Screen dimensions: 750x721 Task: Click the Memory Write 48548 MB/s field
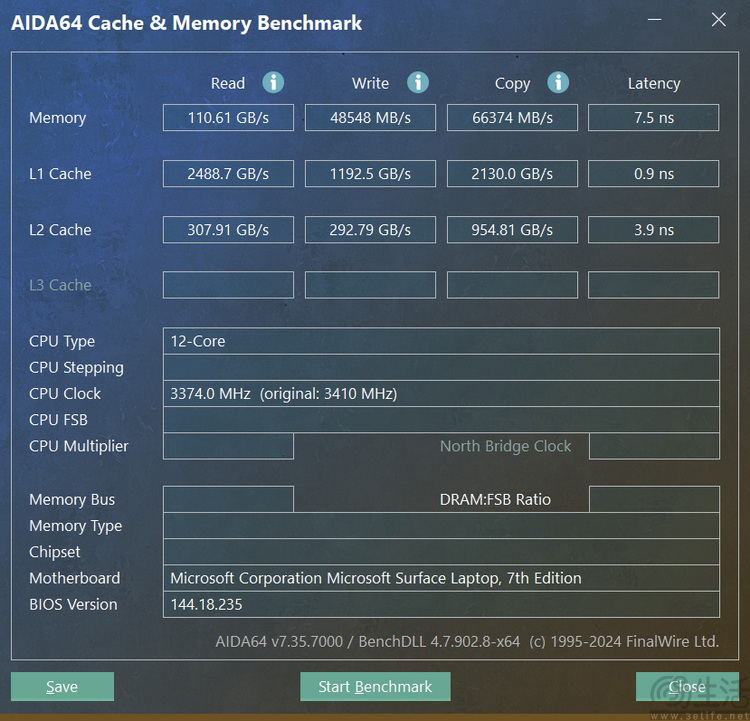370,118
